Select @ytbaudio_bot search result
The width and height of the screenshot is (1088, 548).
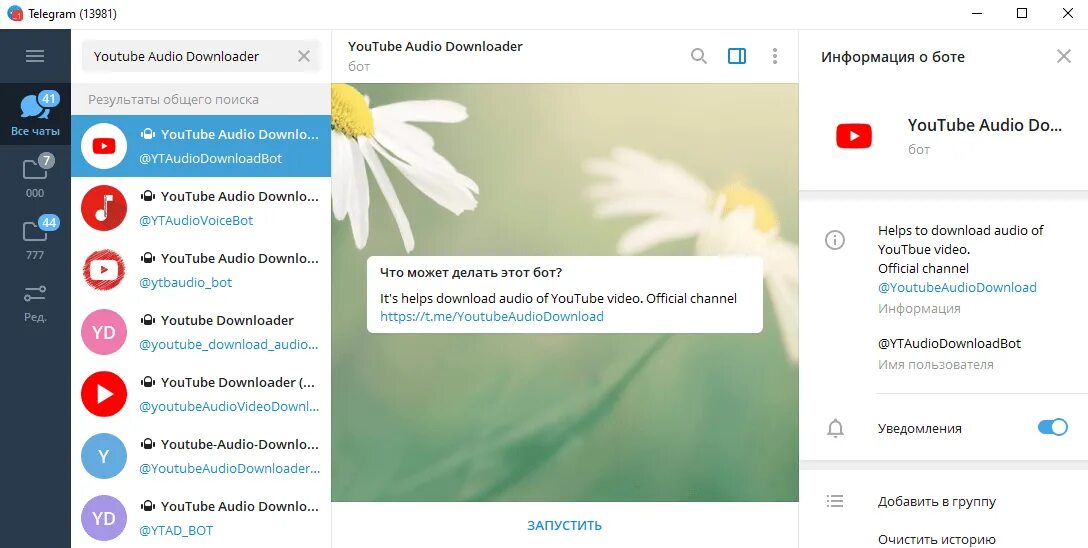(x=201, y=270)
